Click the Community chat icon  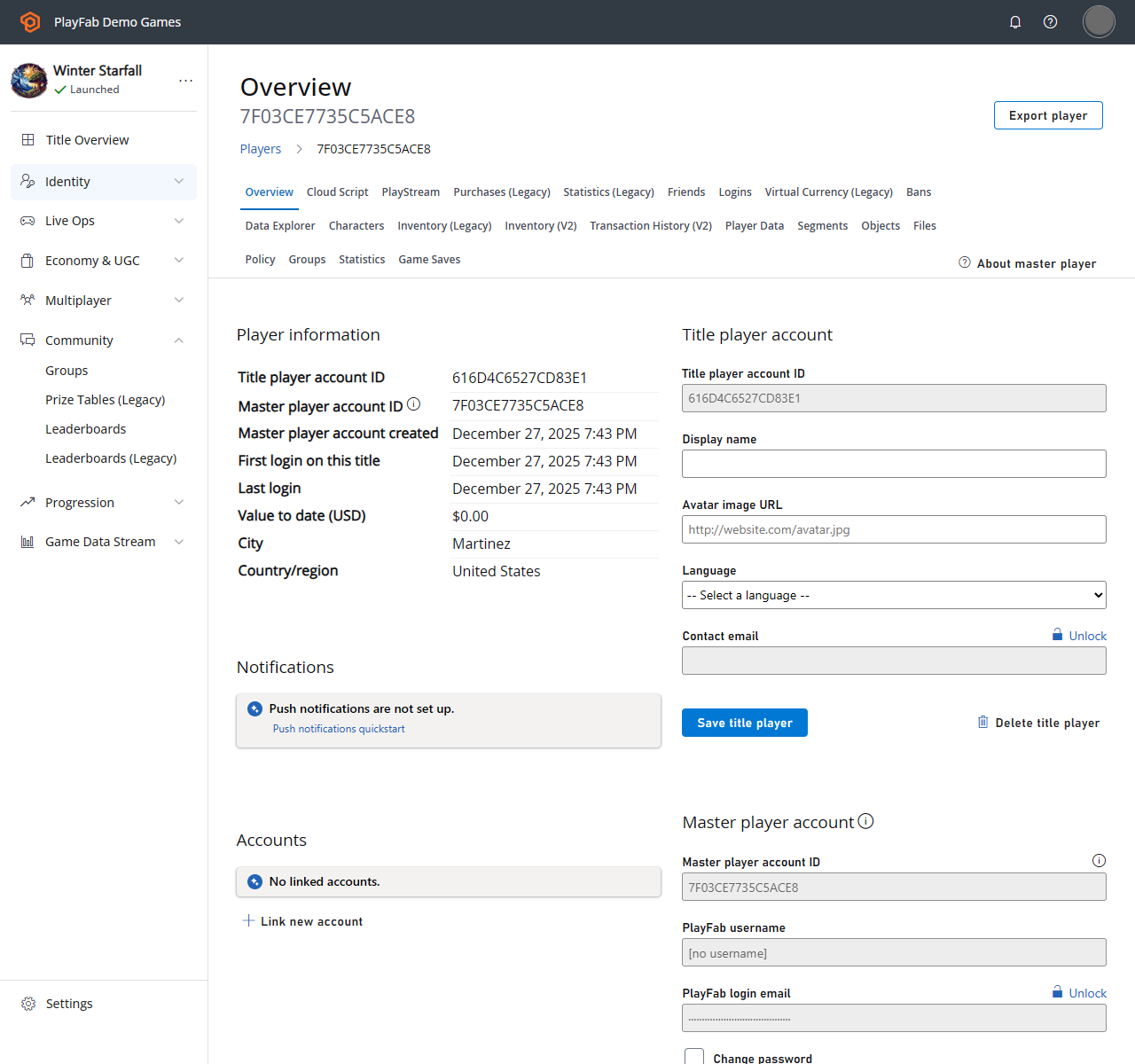[27, 340]
